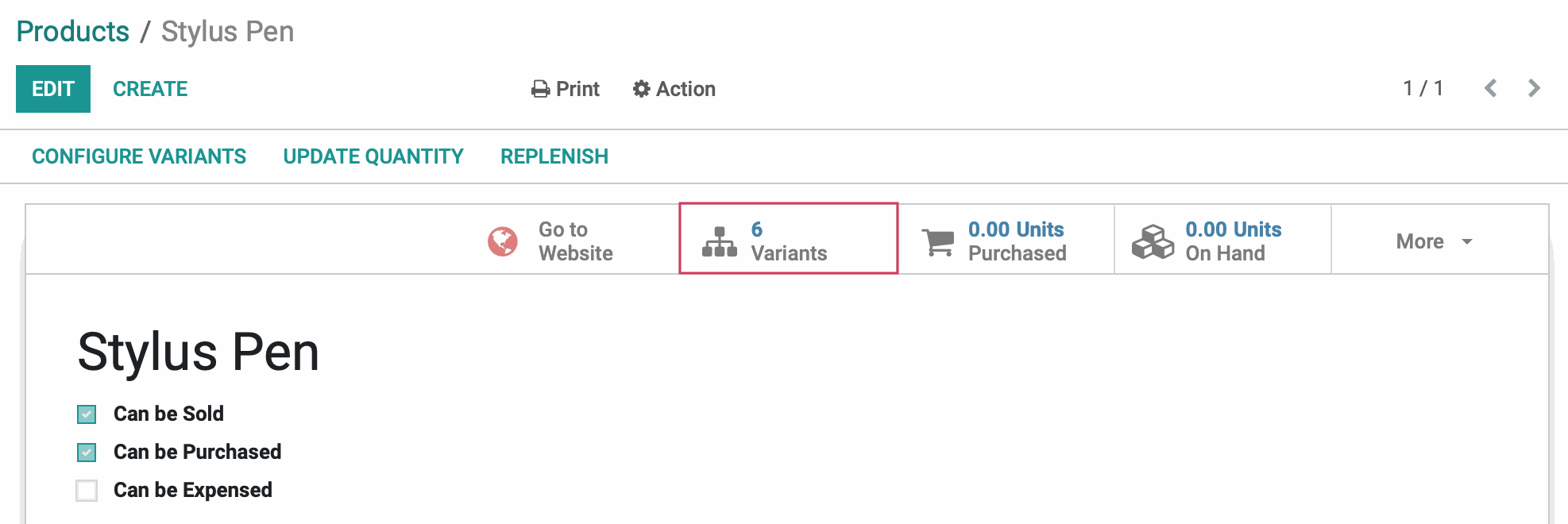Click the cubes On Hand icon
1568x524 pixels.
click(1153, 241)
